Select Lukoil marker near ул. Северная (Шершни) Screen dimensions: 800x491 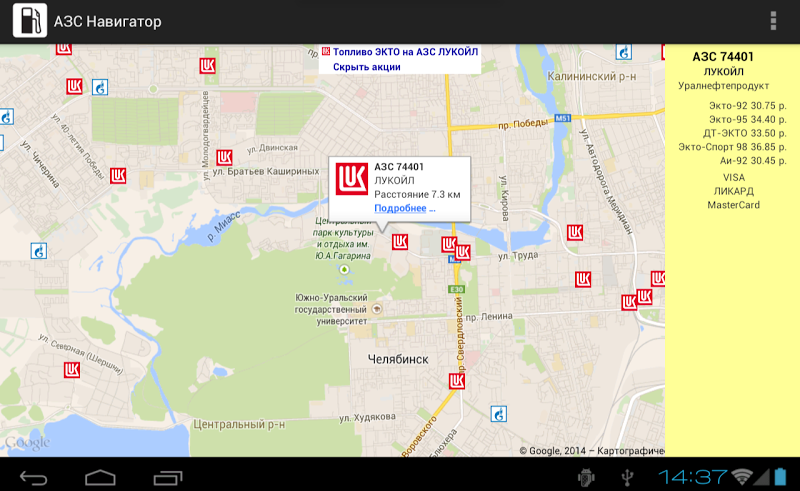(x=72, y=370)
